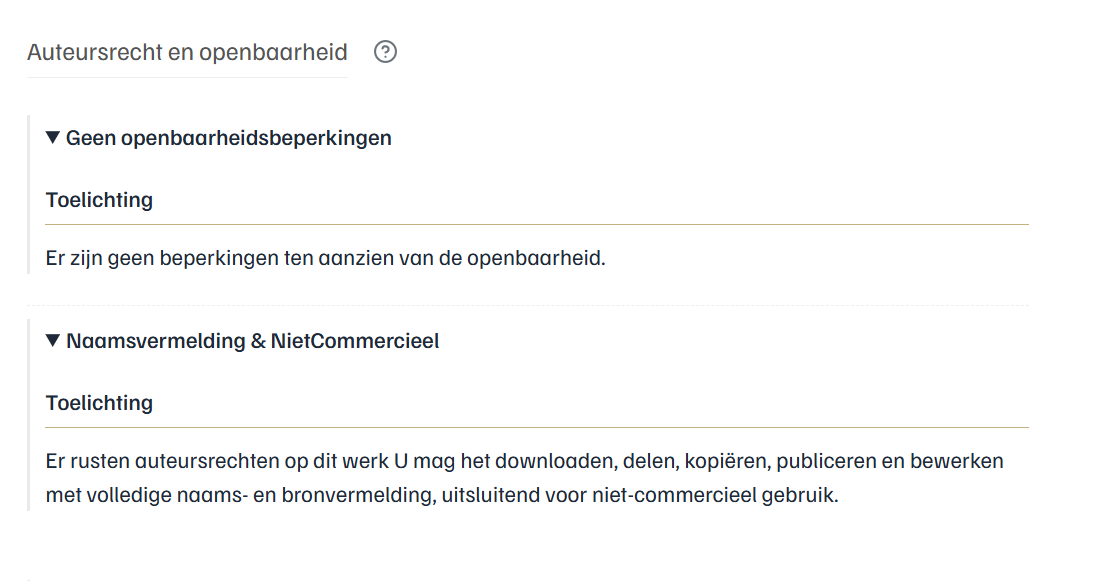1098x581 pixels.
Task: Select the explanation text about niet-commercieel gebruik
Action: point(524,477)
